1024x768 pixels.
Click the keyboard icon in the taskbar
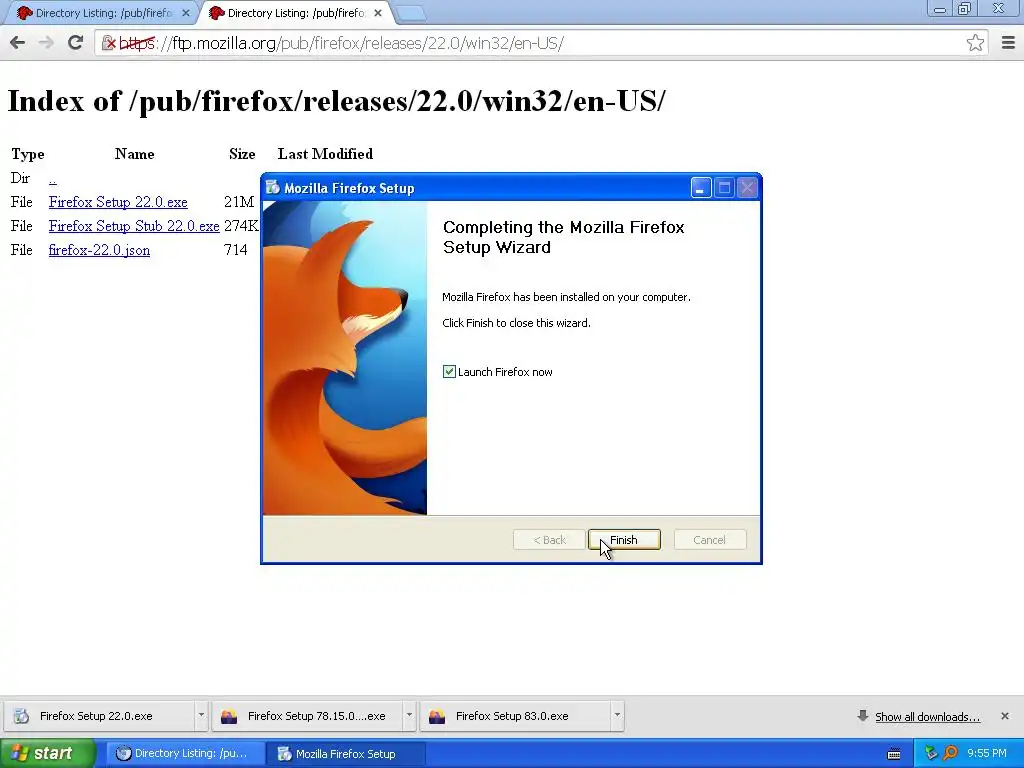pos(894,754)
